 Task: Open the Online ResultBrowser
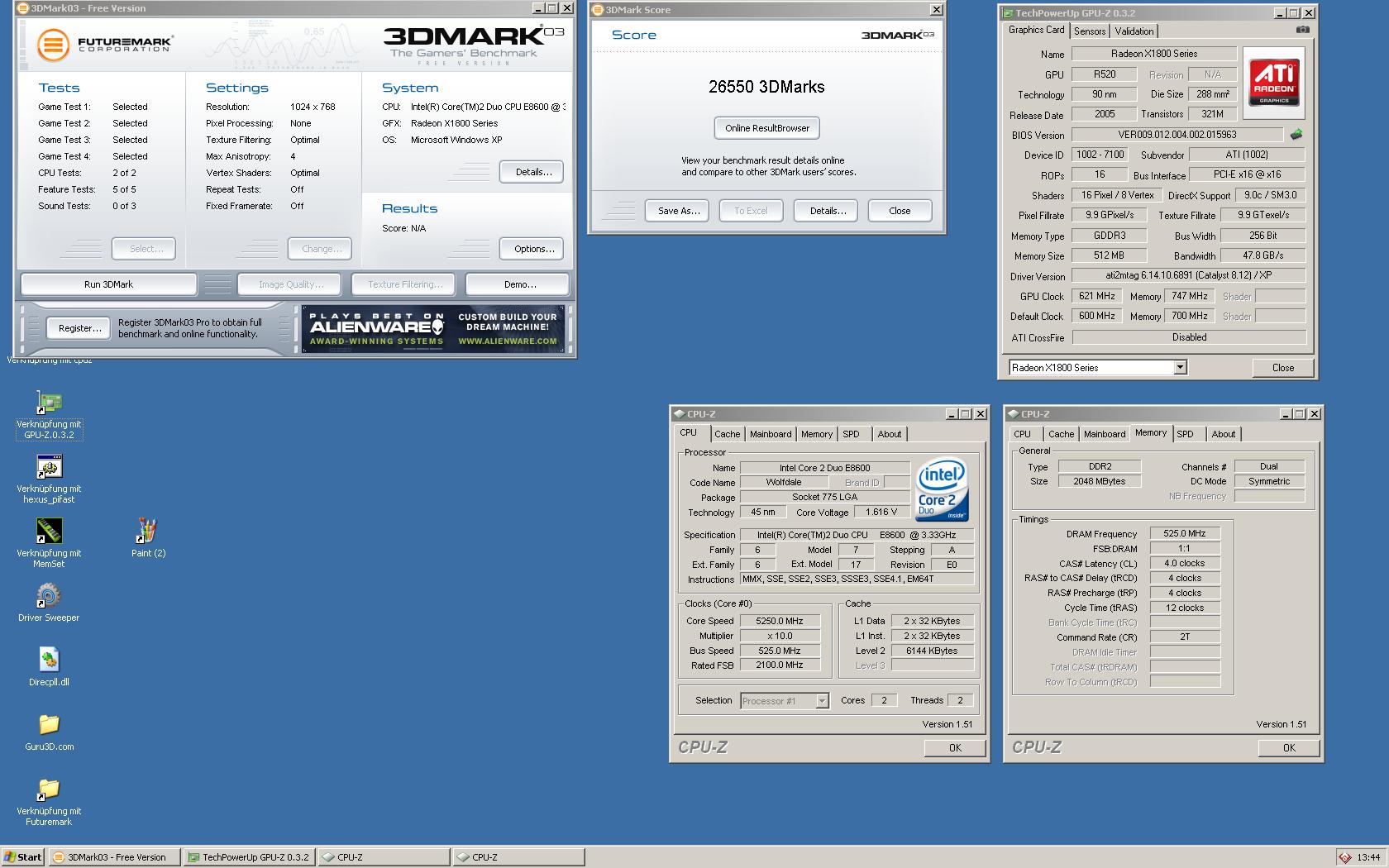tap(767, 128)
